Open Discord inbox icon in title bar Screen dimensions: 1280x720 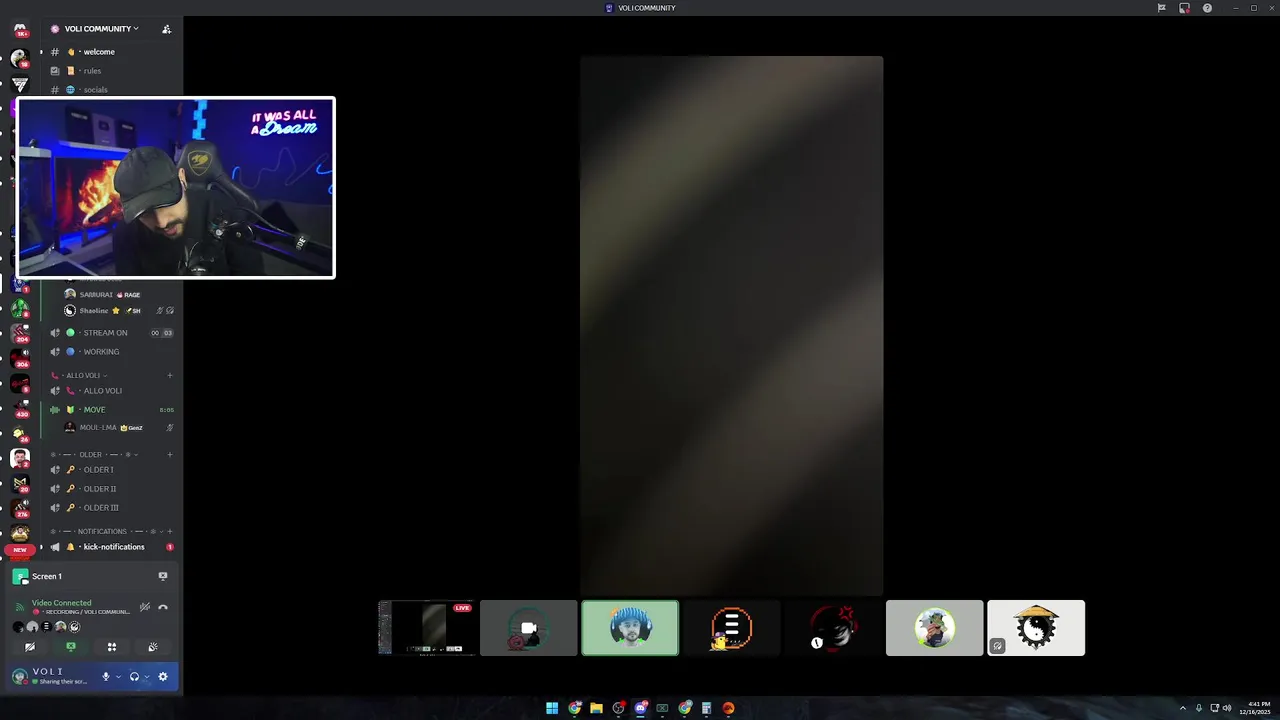click(1184, 8)
